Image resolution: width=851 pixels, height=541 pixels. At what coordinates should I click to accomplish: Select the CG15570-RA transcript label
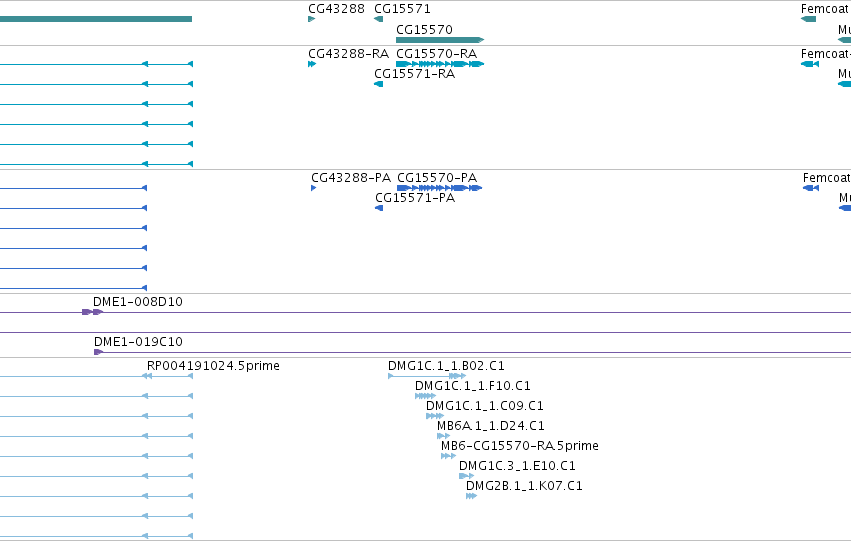pos(436,54)
